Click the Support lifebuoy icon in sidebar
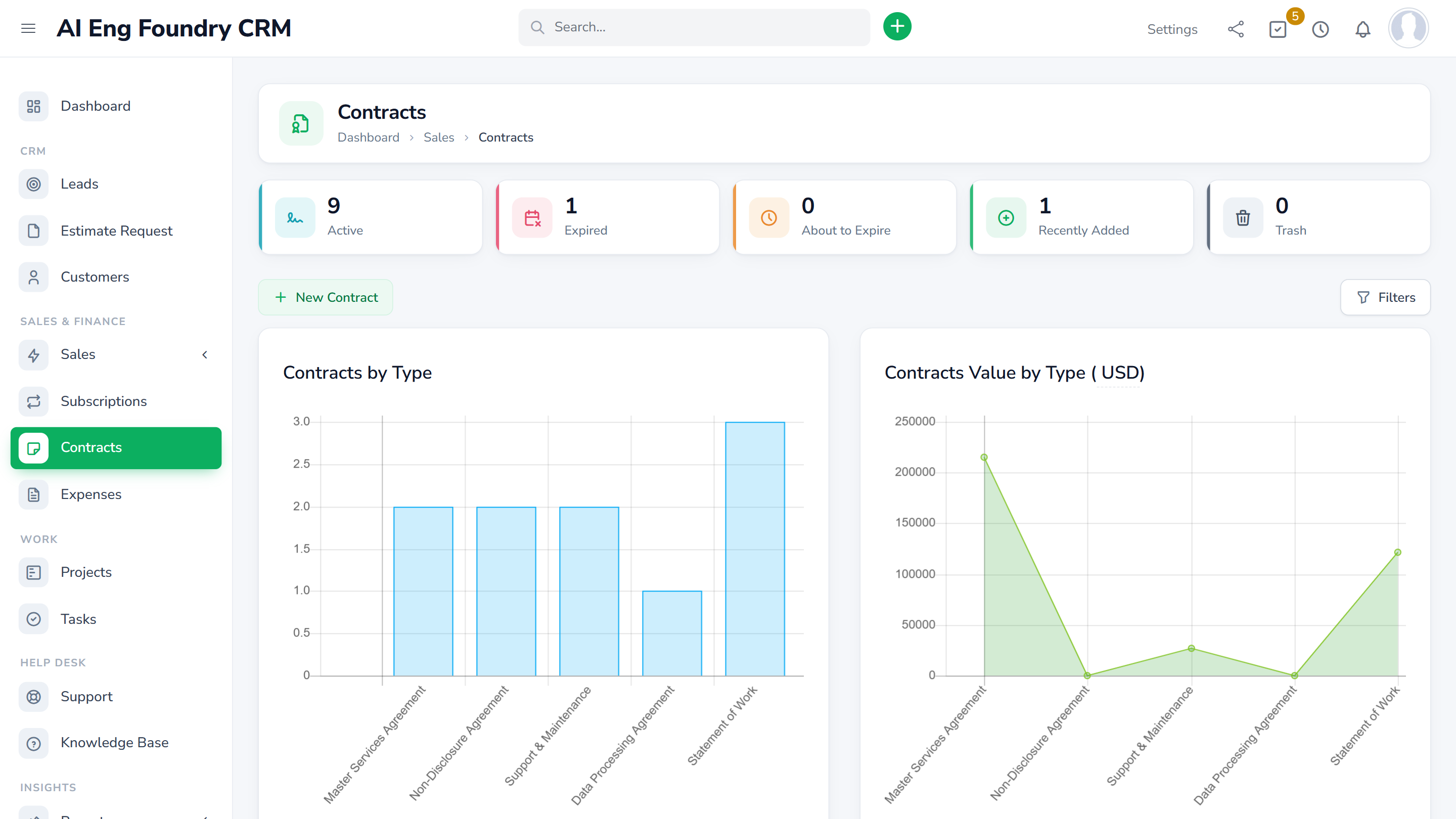 (33, 697)
